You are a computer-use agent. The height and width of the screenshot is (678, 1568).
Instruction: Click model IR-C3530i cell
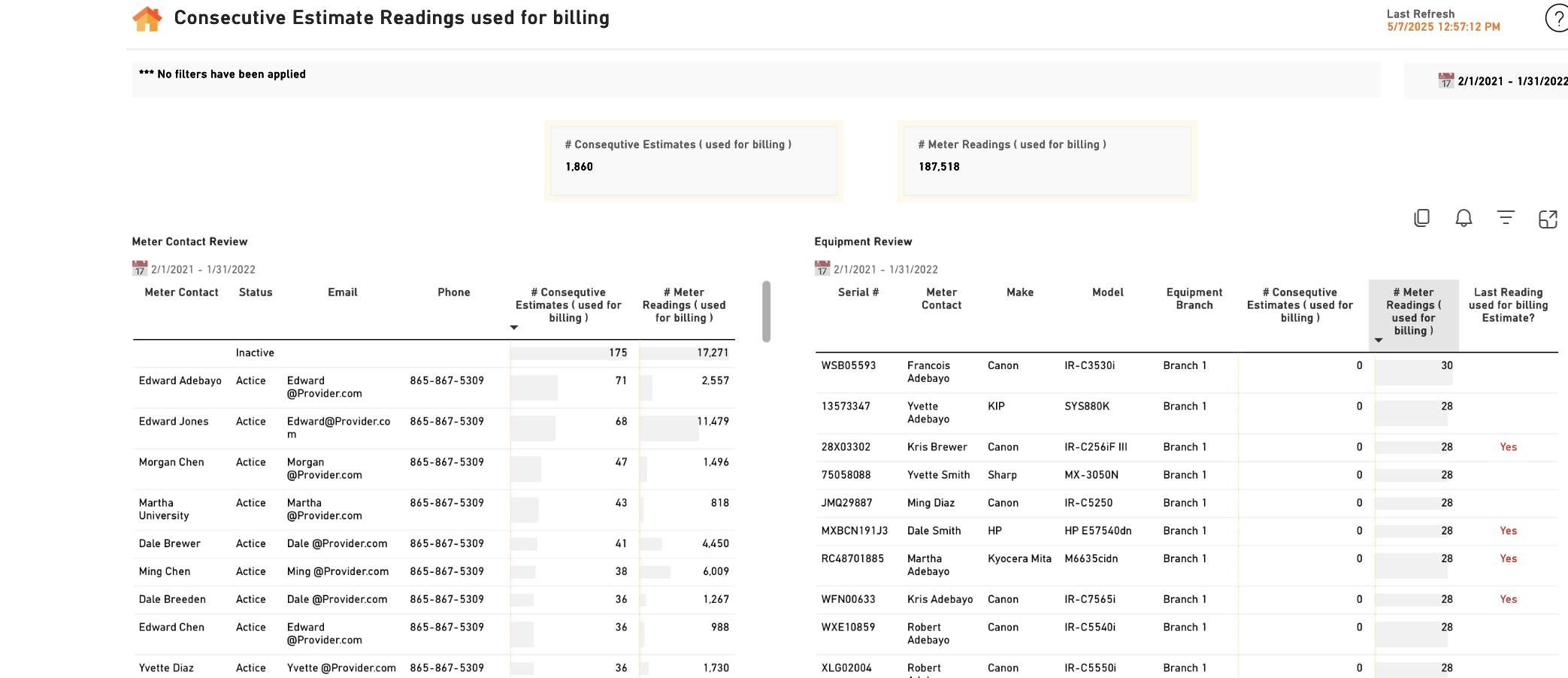[1089, 365]
